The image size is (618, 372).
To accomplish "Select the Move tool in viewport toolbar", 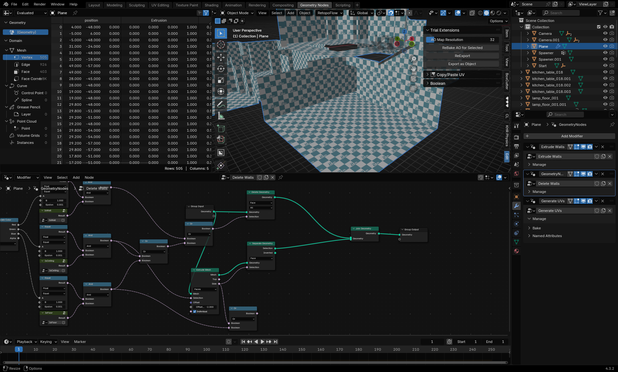I will 221,58.
